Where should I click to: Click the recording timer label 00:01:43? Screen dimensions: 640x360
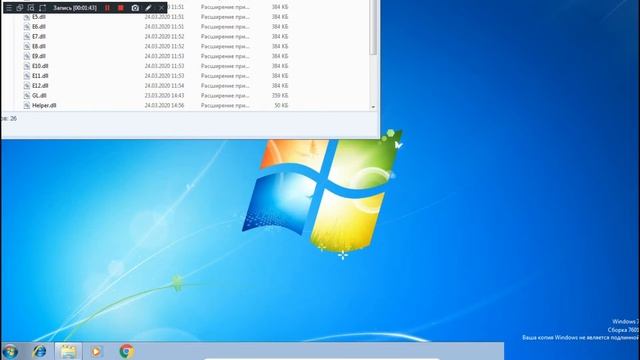point(75,8)
